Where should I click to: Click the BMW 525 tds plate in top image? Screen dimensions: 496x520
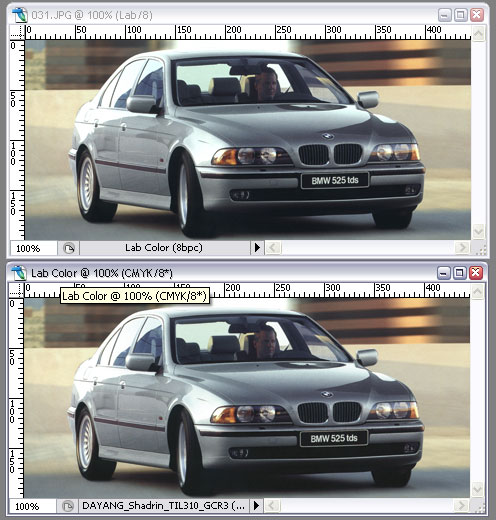pos(335,181)
